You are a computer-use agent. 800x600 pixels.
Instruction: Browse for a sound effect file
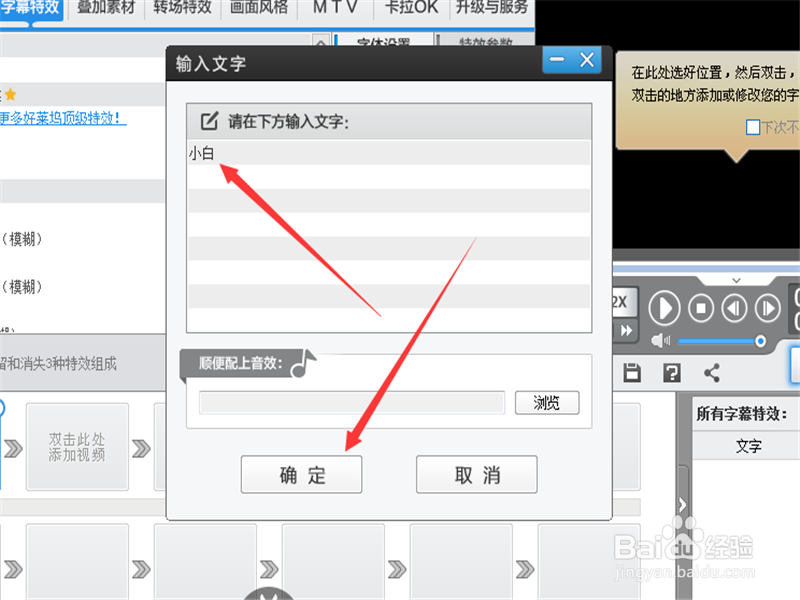pos(547,403)
